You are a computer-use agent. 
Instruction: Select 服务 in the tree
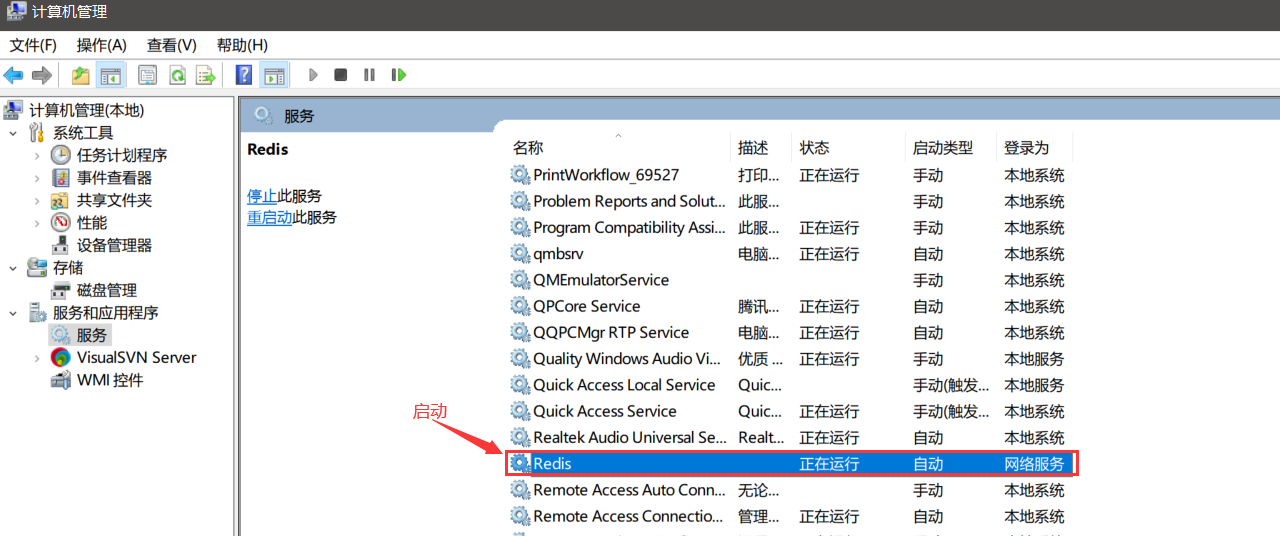[92, 335]
